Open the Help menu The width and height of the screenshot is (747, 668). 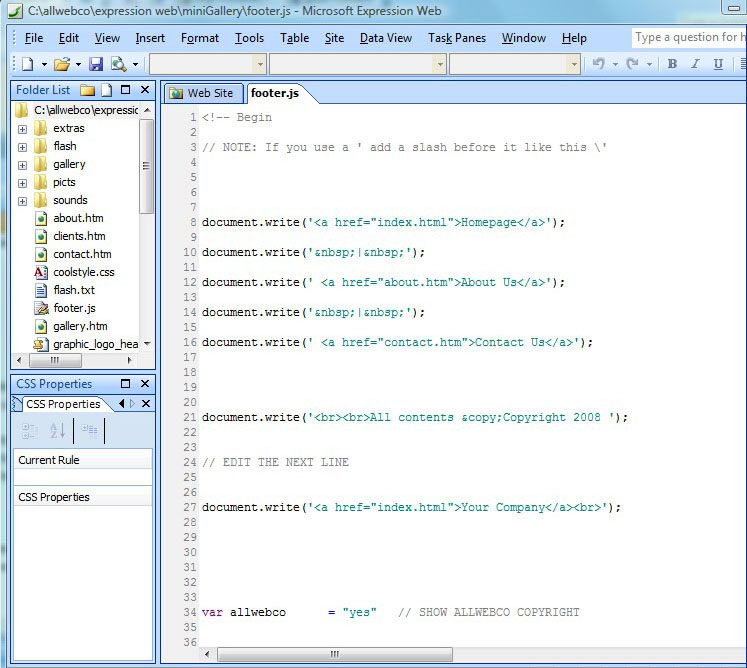(574, 38)
